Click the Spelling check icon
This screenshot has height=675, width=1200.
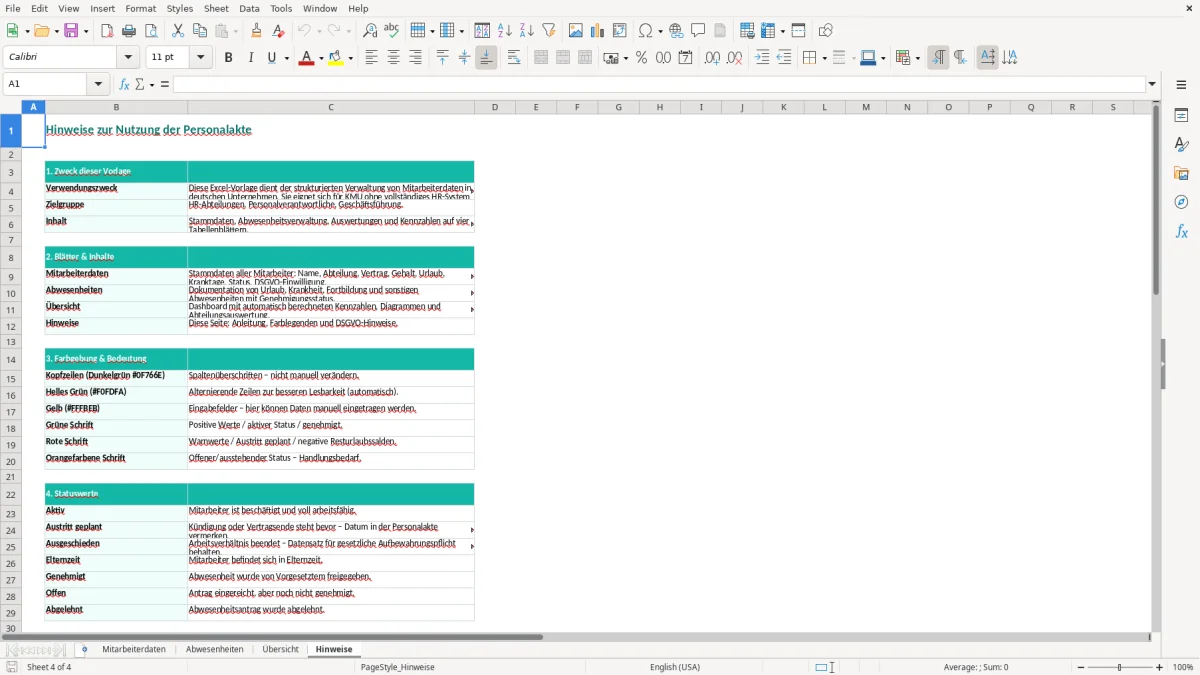392,31
